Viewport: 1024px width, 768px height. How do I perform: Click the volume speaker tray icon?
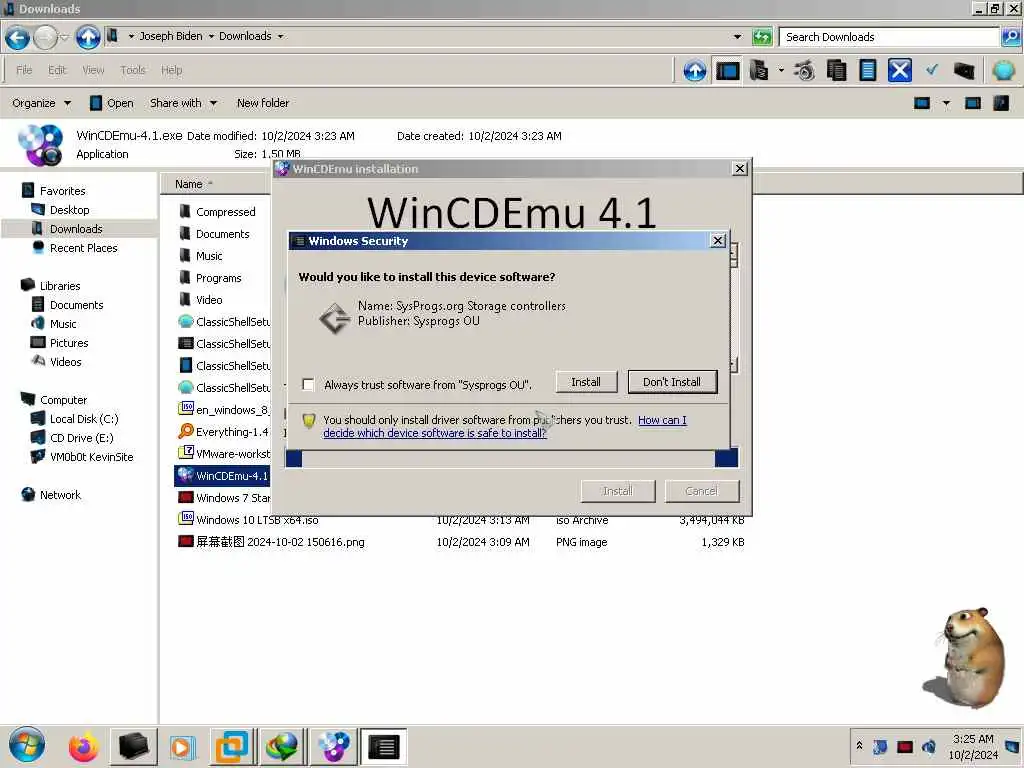pos(929,746)
